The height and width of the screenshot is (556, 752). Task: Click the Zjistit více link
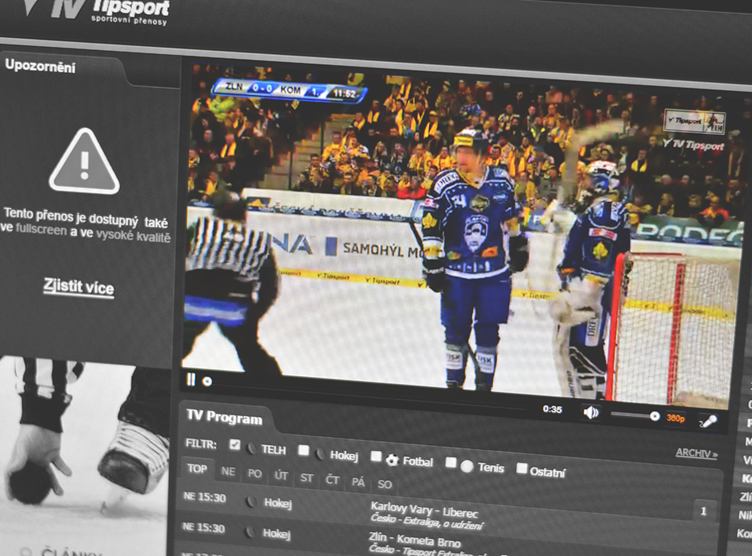click(79, 287)
